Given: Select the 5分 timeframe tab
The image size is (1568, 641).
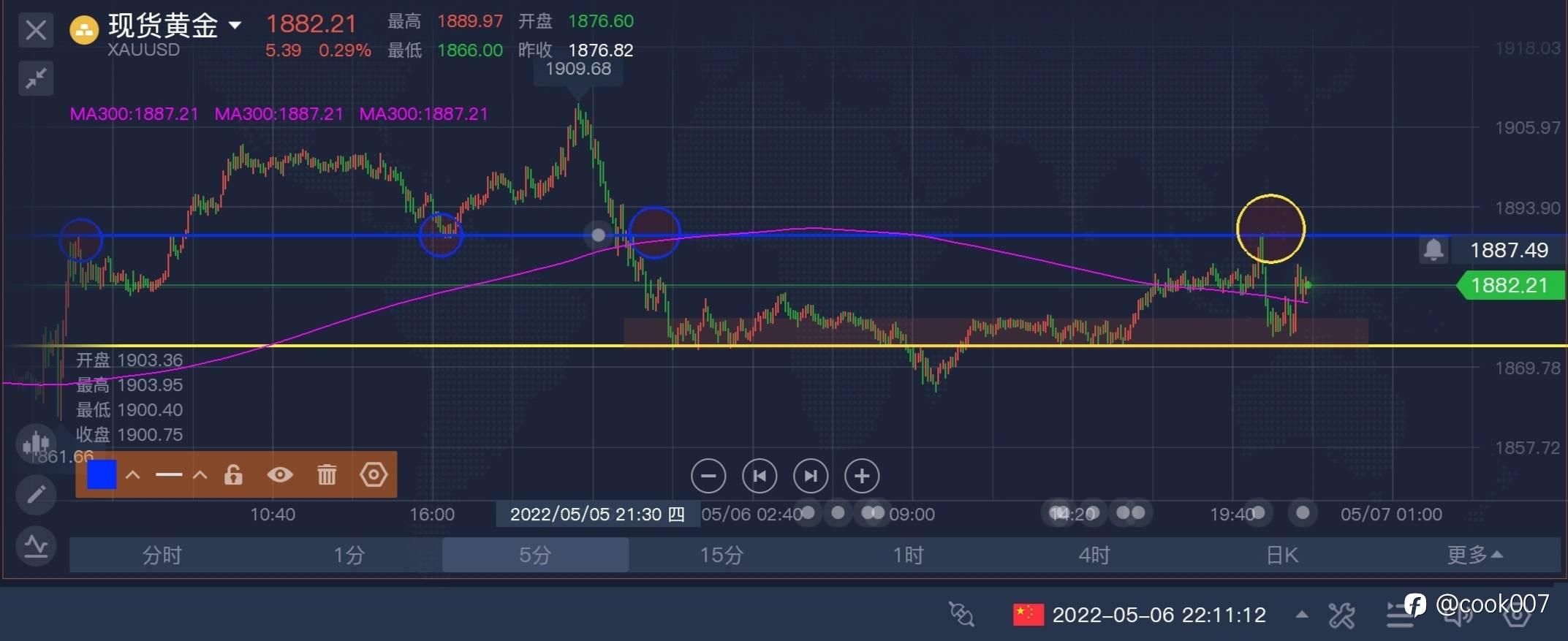Looking at the screenshot, I should click(x=535, y=555).
